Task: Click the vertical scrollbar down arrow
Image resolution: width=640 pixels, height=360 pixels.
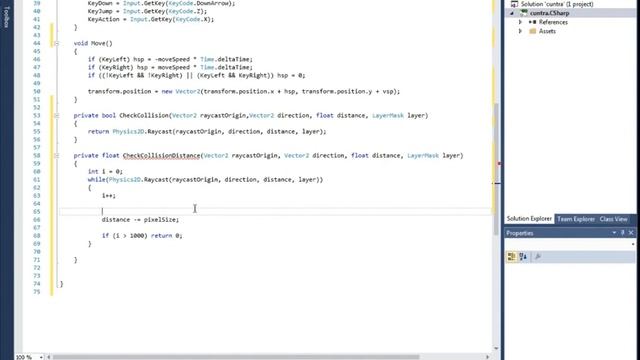Action: (x=496, y=349)
